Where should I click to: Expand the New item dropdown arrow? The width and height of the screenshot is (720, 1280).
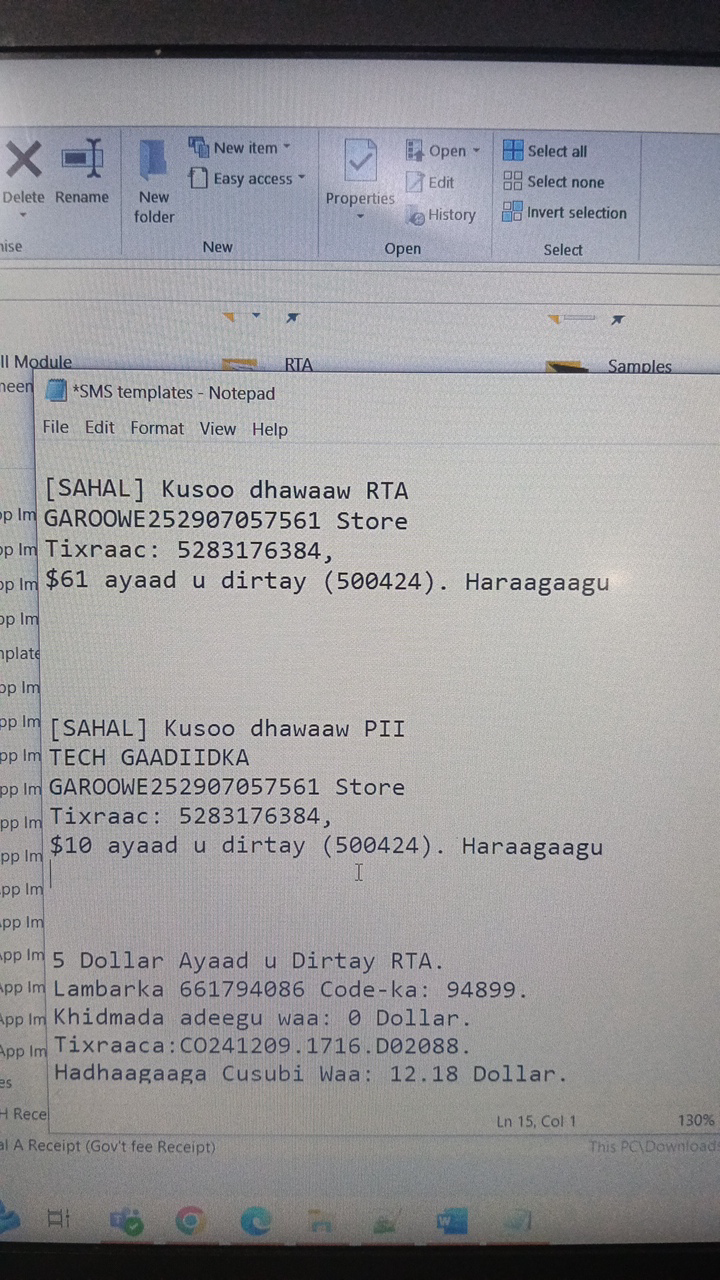click(287, 148)
